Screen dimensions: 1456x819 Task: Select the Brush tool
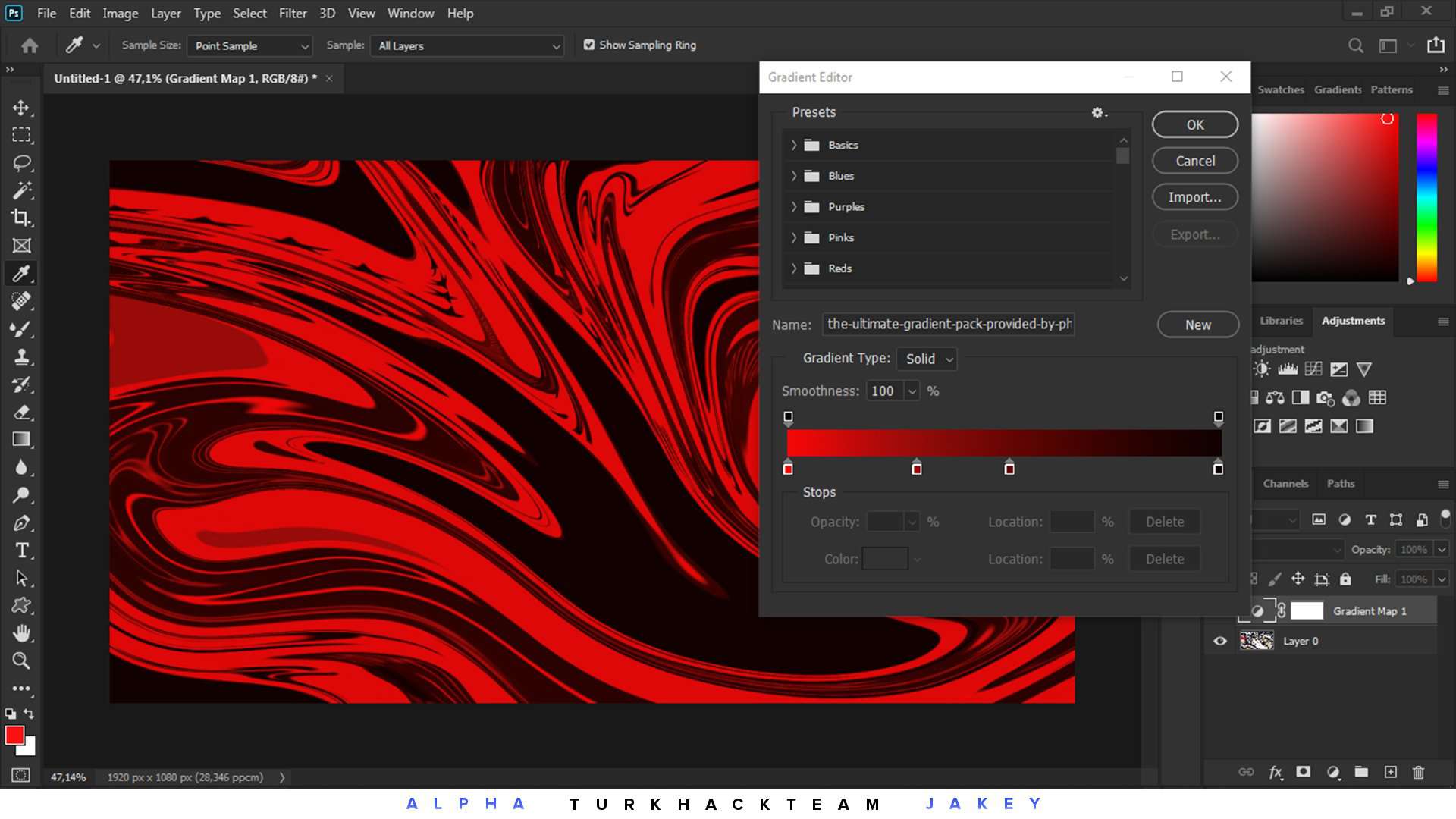pos(21,328)
